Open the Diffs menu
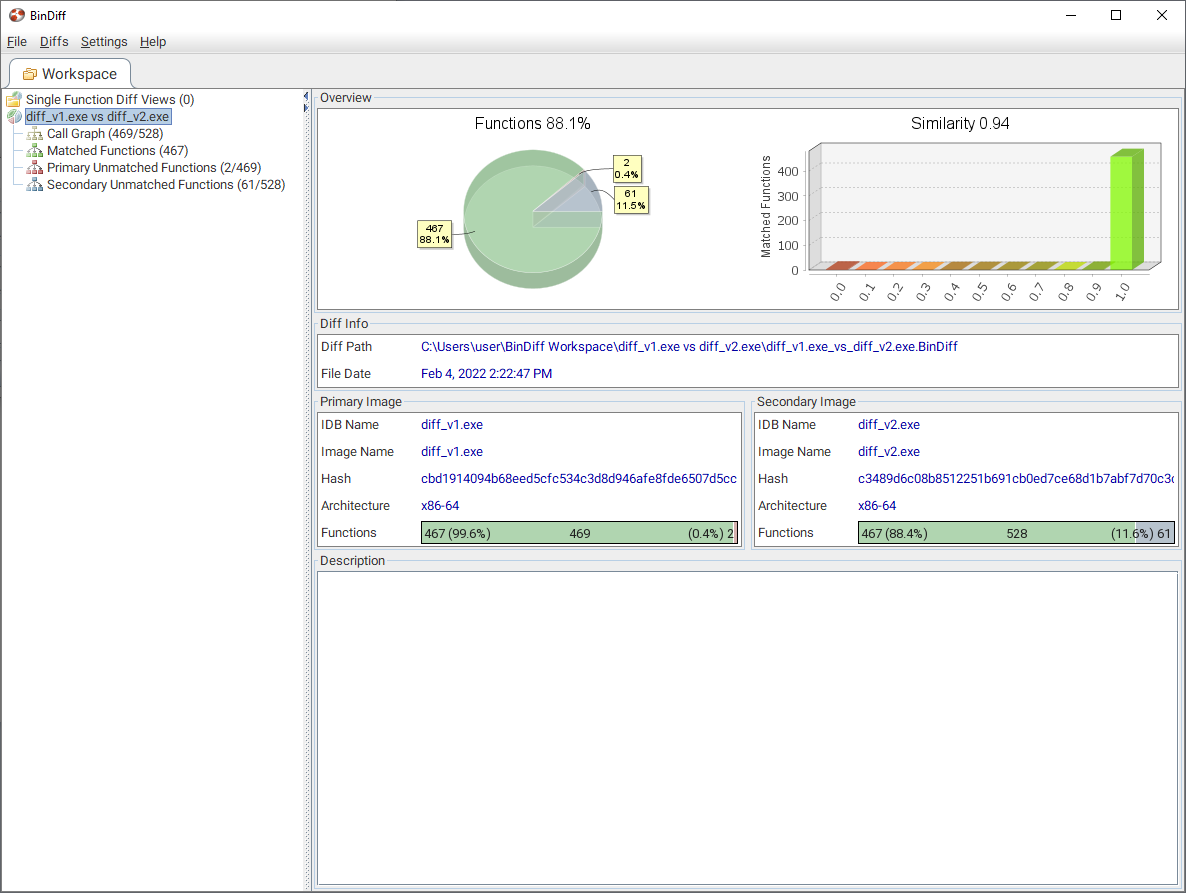The width and height of the screenshot is (1186, 893). [54, 42]
